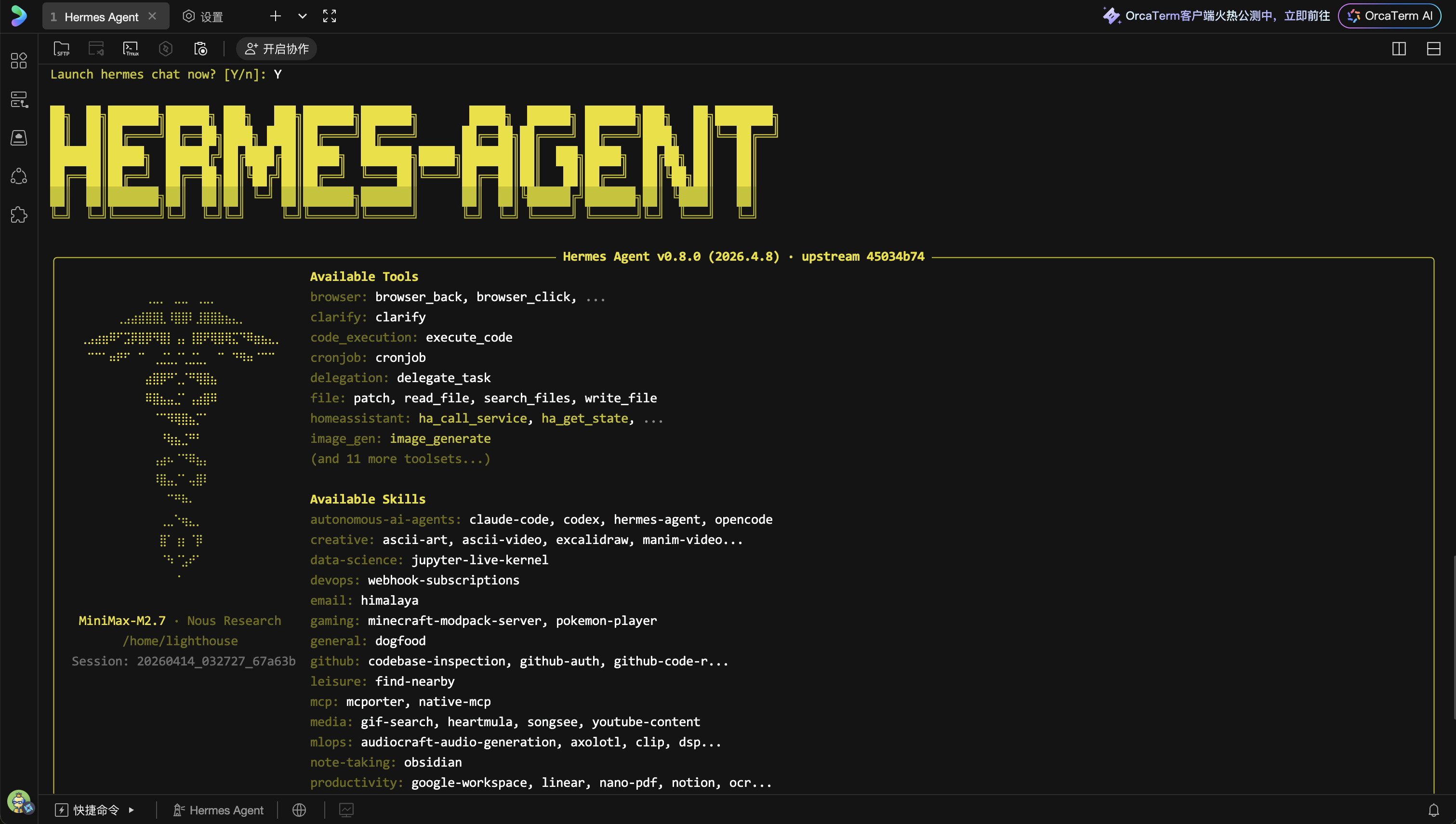Click the Tmux session icon
The height and width of the screenshot is (824, 1456).
131,49
